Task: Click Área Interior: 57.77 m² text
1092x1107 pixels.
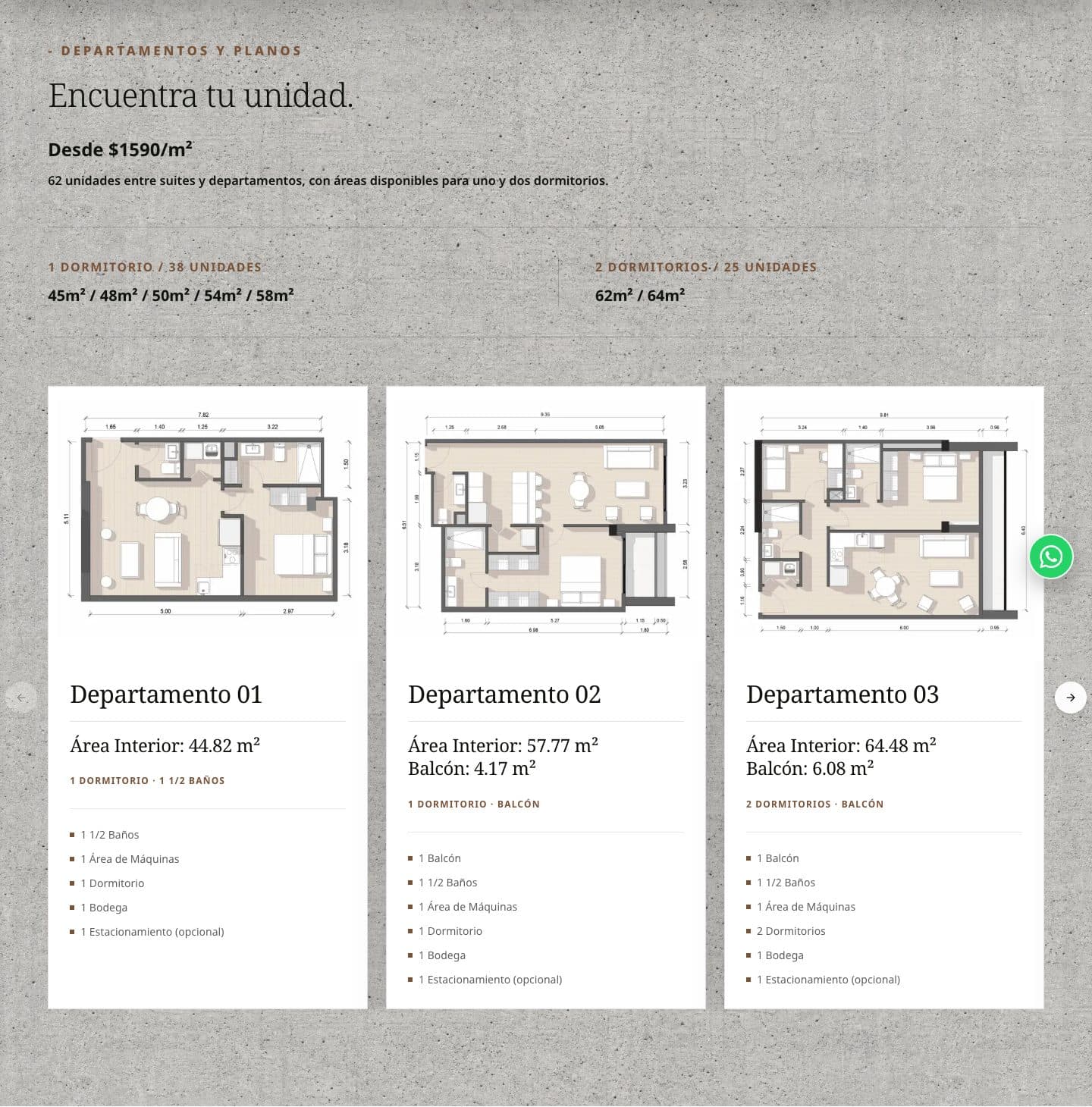Action: pyautogui.click(x=504, y=745)
